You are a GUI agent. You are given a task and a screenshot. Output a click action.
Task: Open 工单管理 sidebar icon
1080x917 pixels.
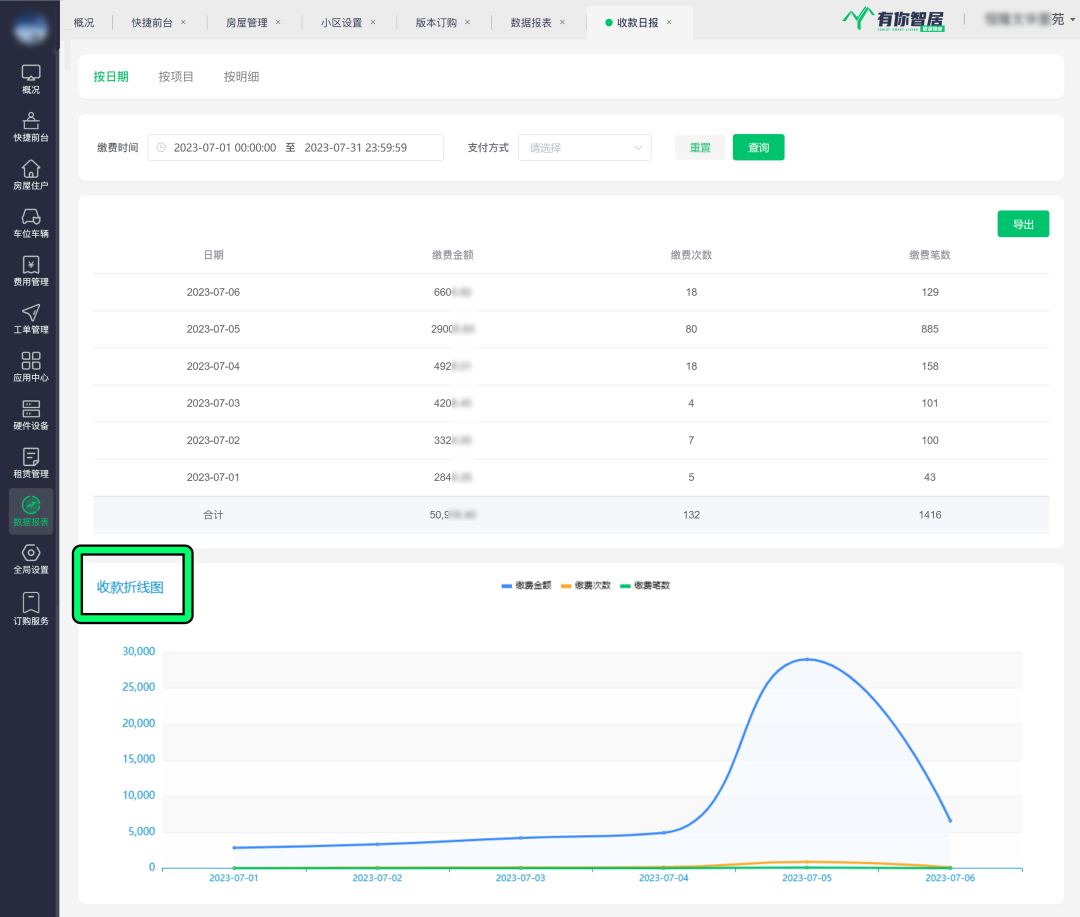[31, 319]
